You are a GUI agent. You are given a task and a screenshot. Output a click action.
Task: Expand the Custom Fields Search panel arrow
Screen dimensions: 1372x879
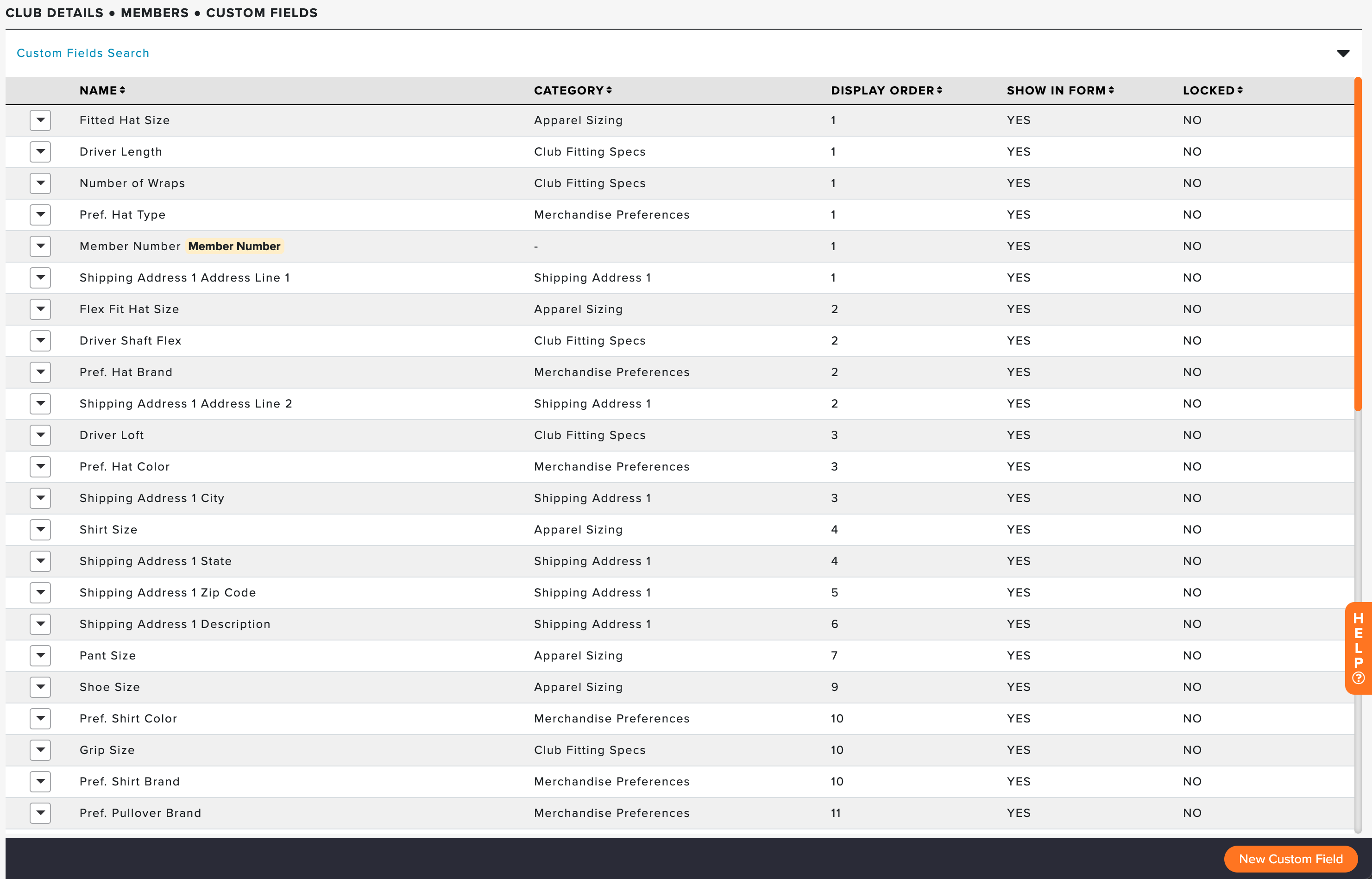1343,53
